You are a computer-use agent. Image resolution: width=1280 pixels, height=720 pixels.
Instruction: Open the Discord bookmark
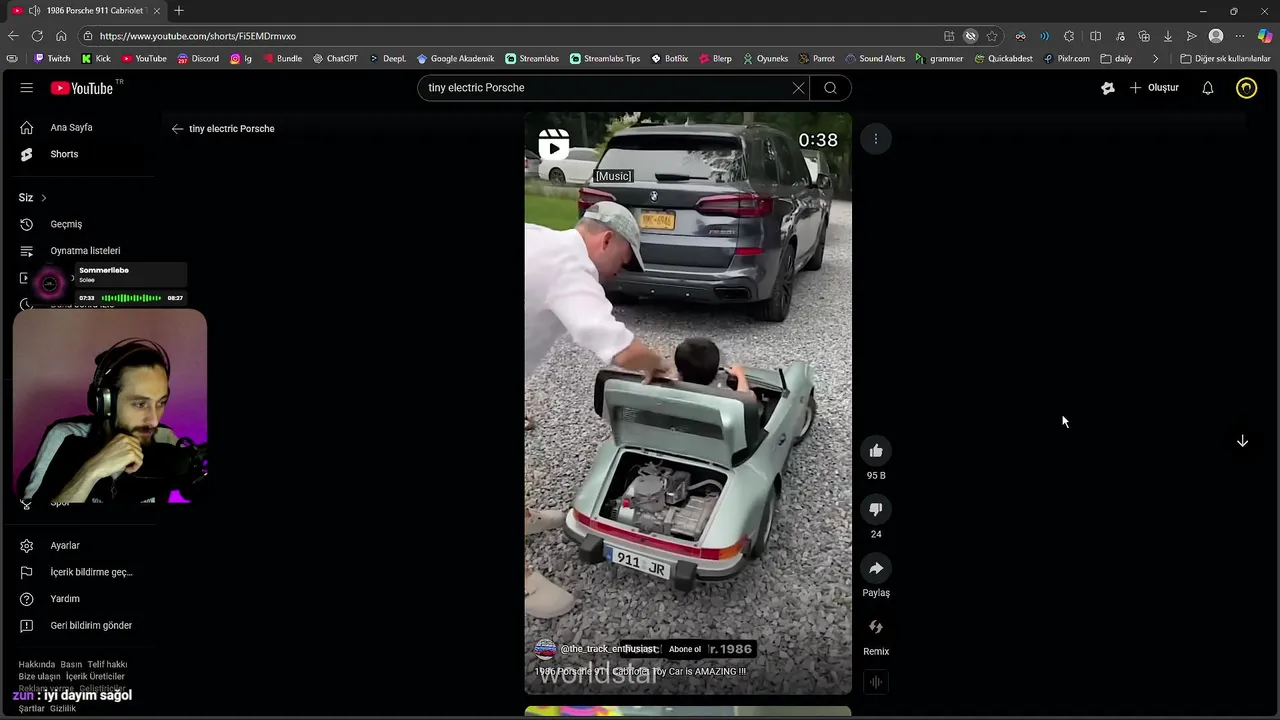click(x=198, y=59)
